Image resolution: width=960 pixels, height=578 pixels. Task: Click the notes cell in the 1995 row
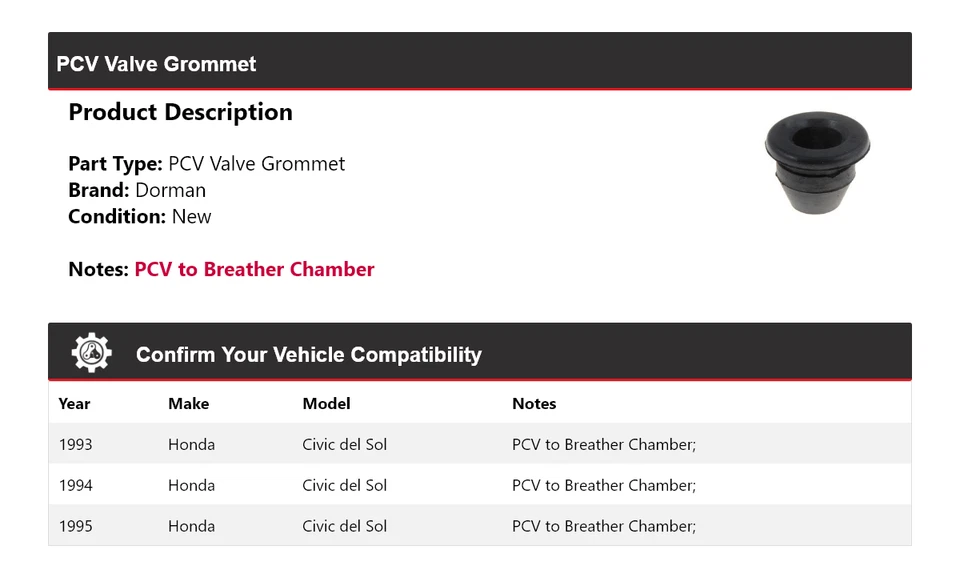pyautogui.click(x=603, y=526)
